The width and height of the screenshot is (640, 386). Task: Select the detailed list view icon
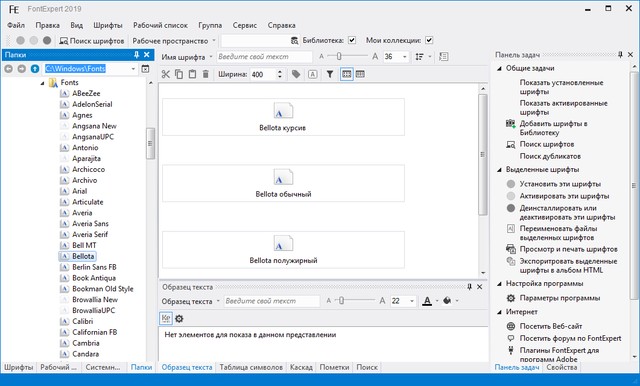click(360, 74)
